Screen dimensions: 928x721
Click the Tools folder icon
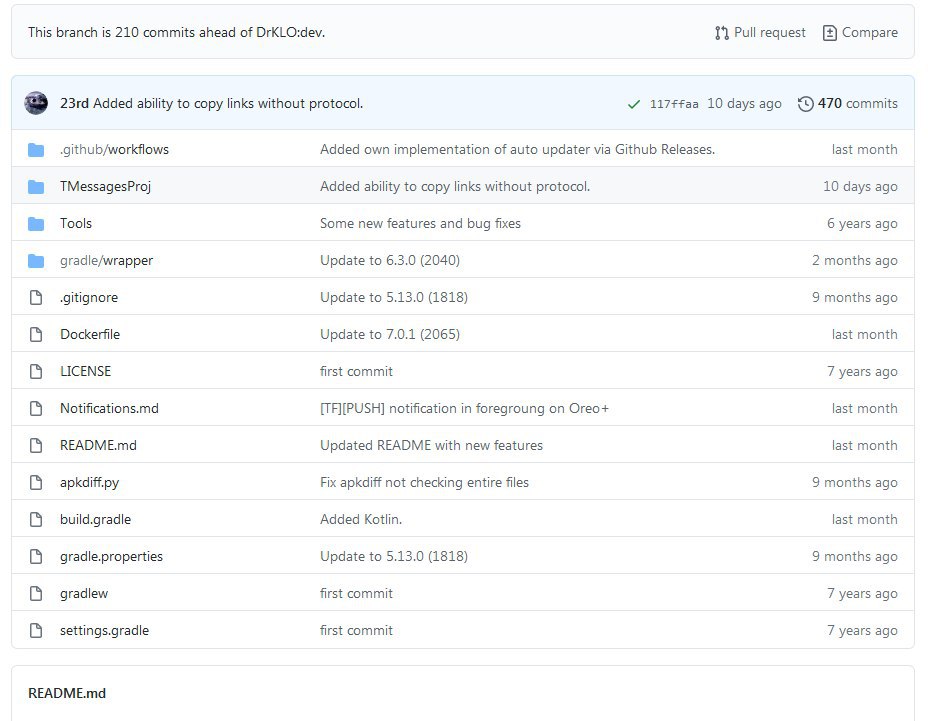pyautogui.click(x=37, y=224)
